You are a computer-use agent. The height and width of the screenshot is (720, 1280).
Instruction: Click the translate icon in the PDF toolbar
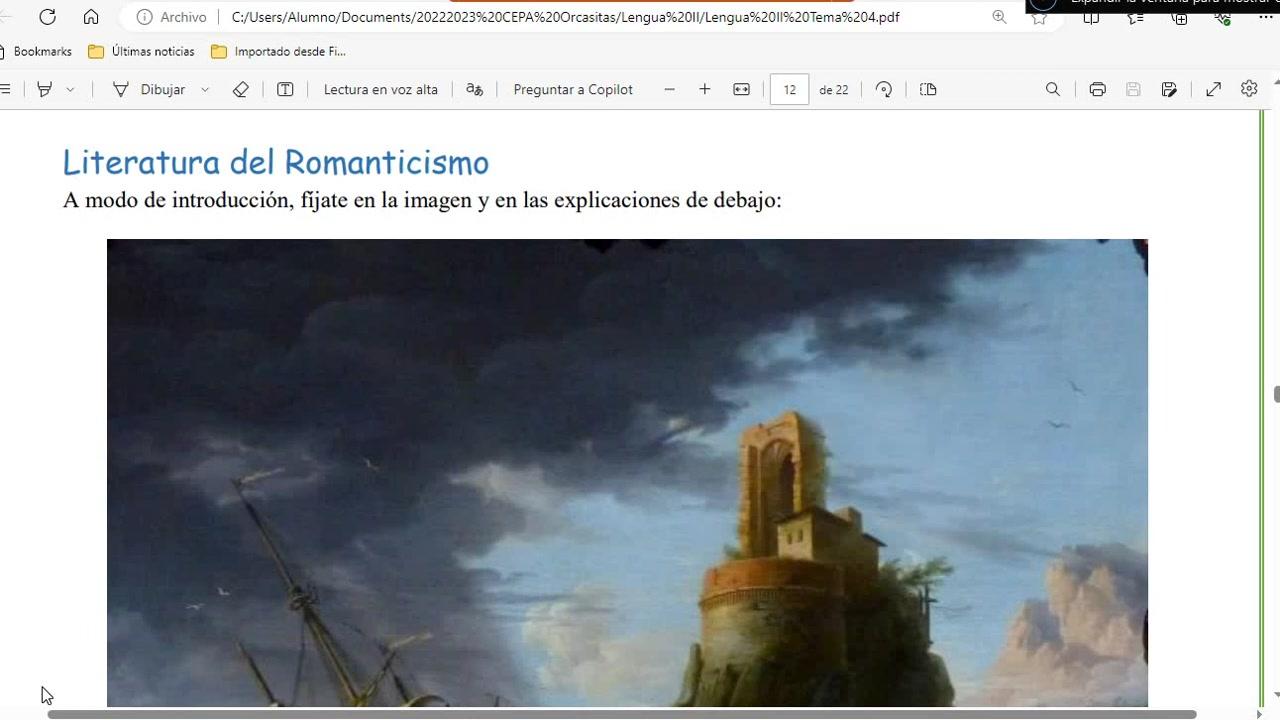tap(475, 89)
